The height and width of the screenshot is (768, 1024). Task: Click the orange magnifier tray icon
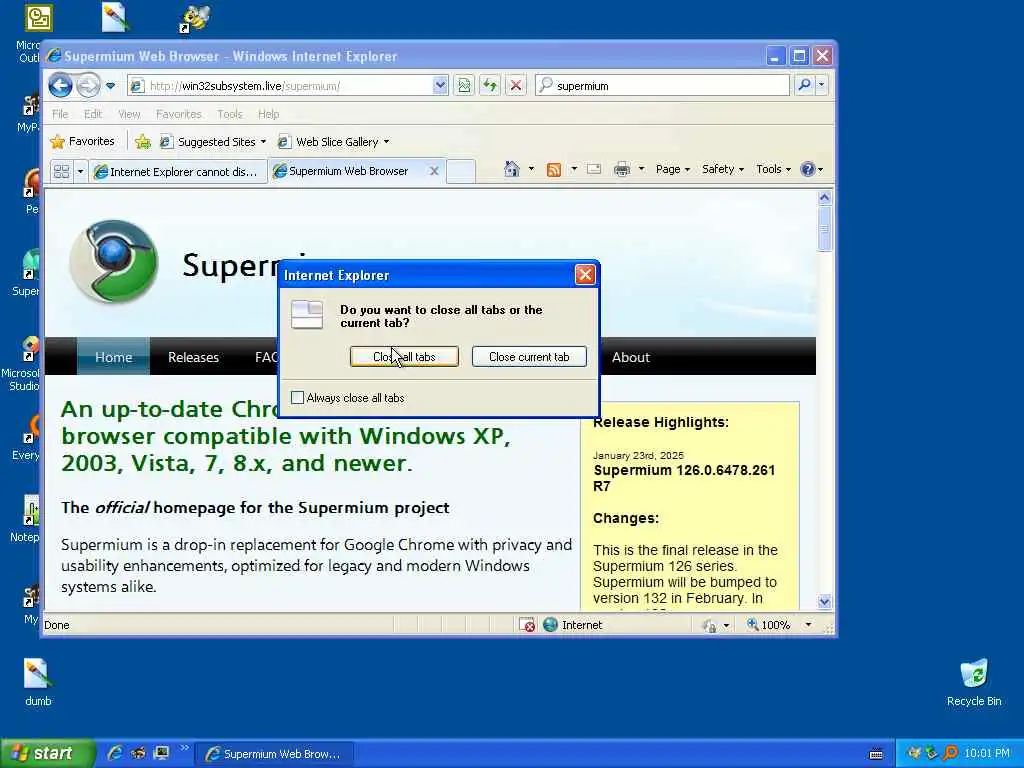(950, 754)
